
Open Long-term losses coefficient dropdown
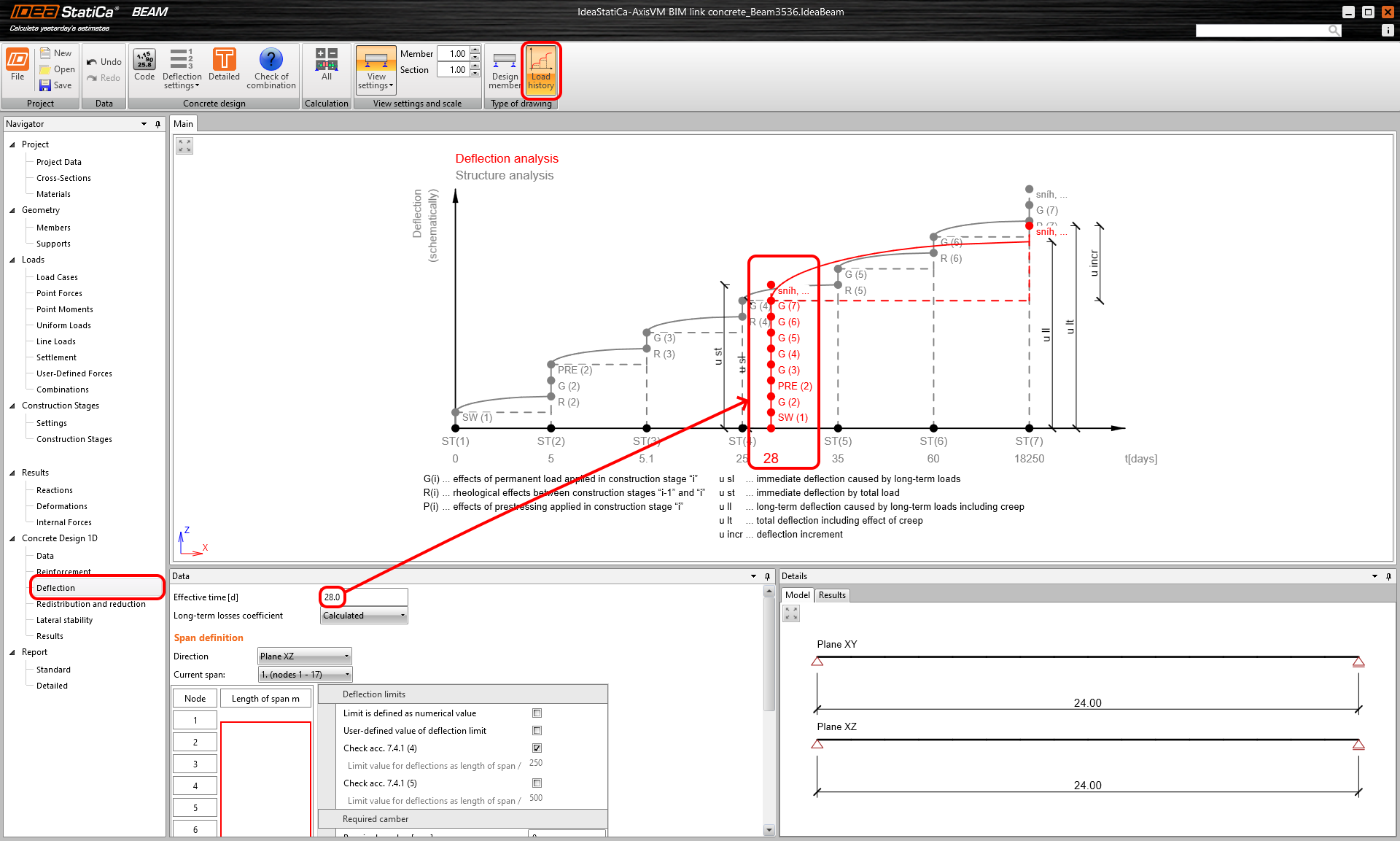tap(364, 616)
